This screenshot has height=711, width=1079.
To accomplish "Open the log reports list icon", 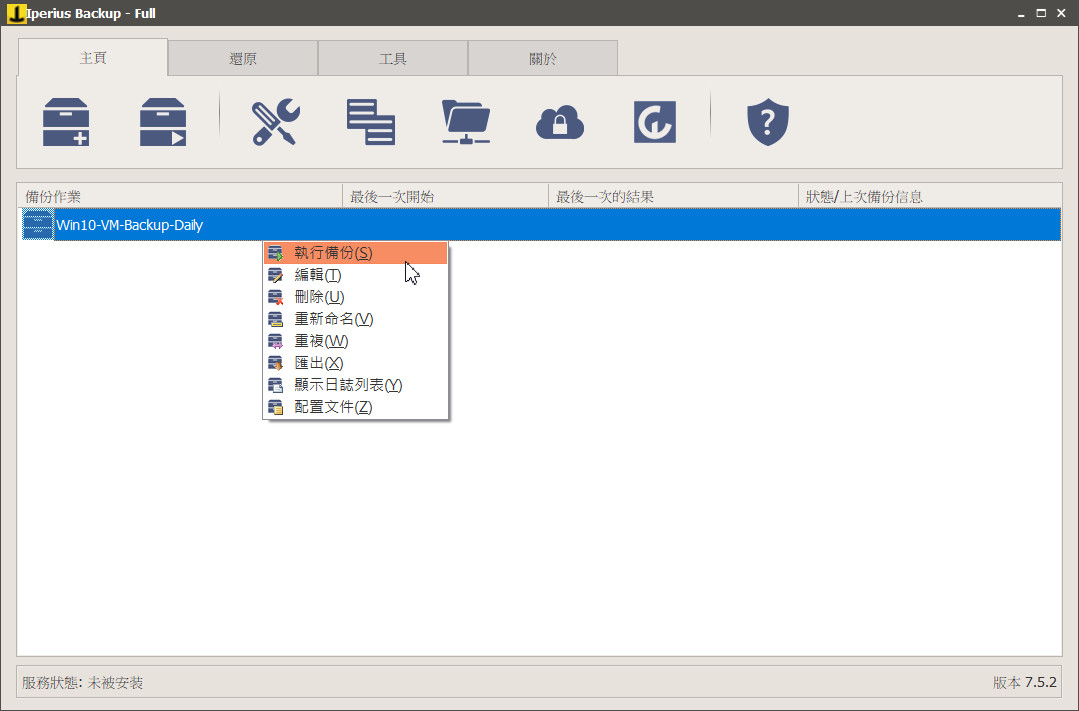I will click(x=370, y=122).
